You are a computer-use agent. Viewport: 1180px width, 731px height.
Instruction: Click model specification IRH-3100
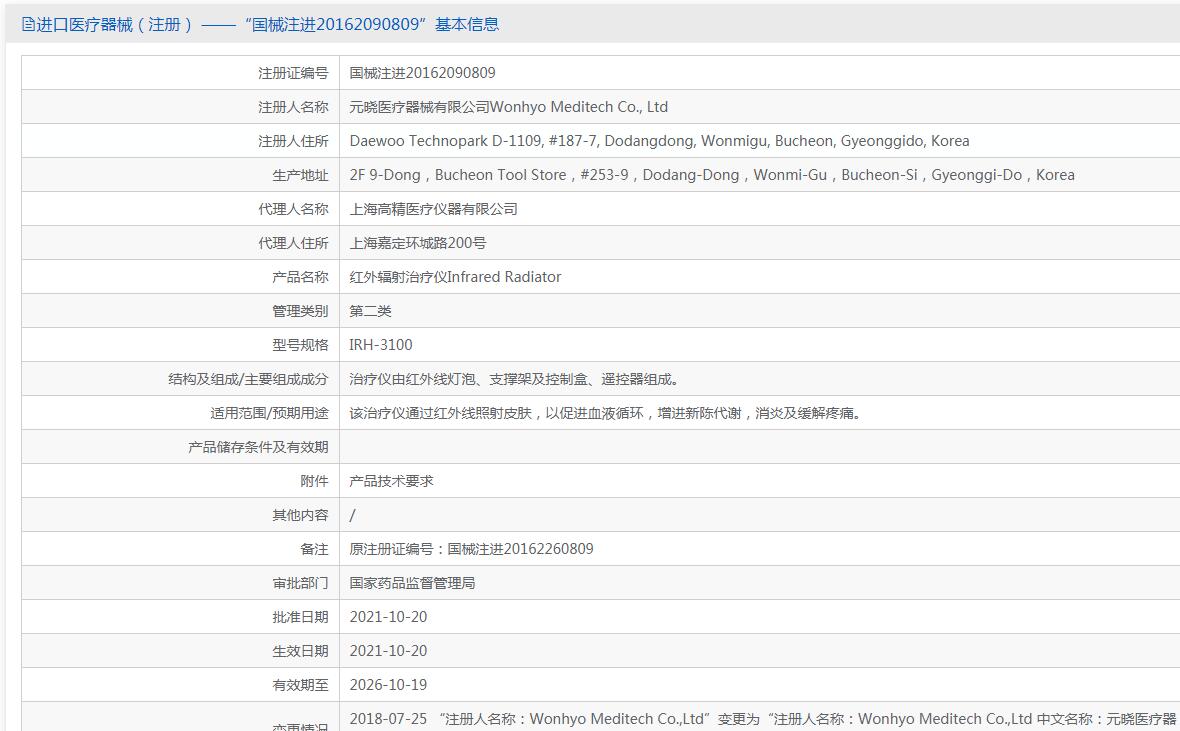point(380,345)
